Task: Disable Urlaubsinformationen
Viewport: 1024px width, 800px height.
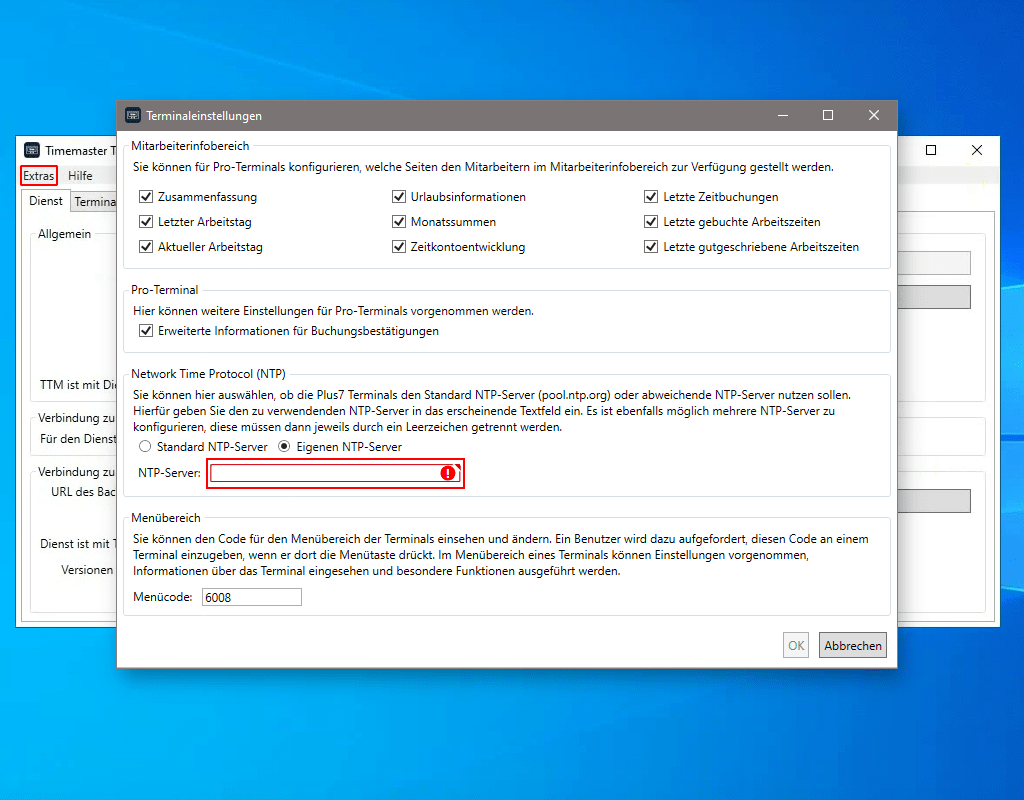Action: coord(399,197)
